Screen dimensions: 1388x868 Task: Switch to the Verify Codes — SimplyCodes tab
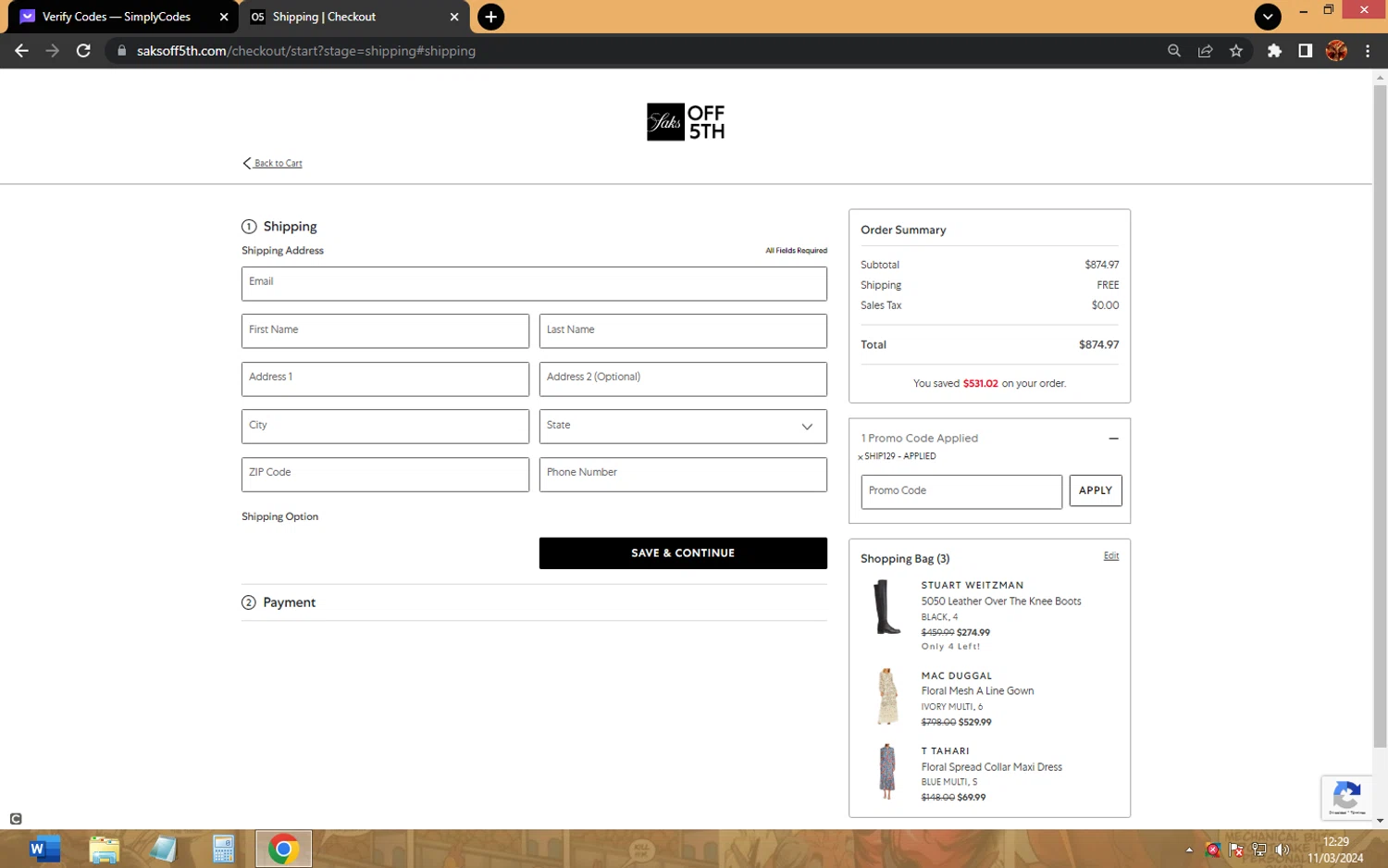coord(117,17)
